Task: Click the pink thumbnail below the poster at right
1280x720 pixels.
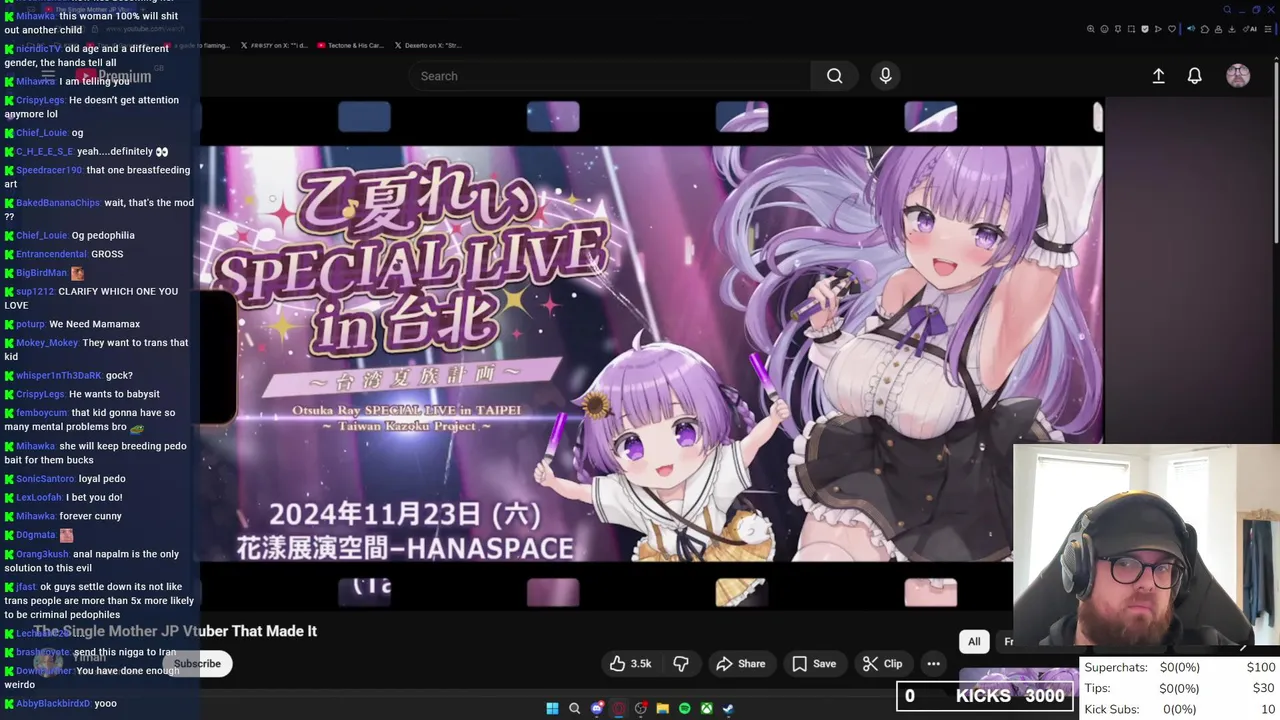Action: [x=930, y=592]
